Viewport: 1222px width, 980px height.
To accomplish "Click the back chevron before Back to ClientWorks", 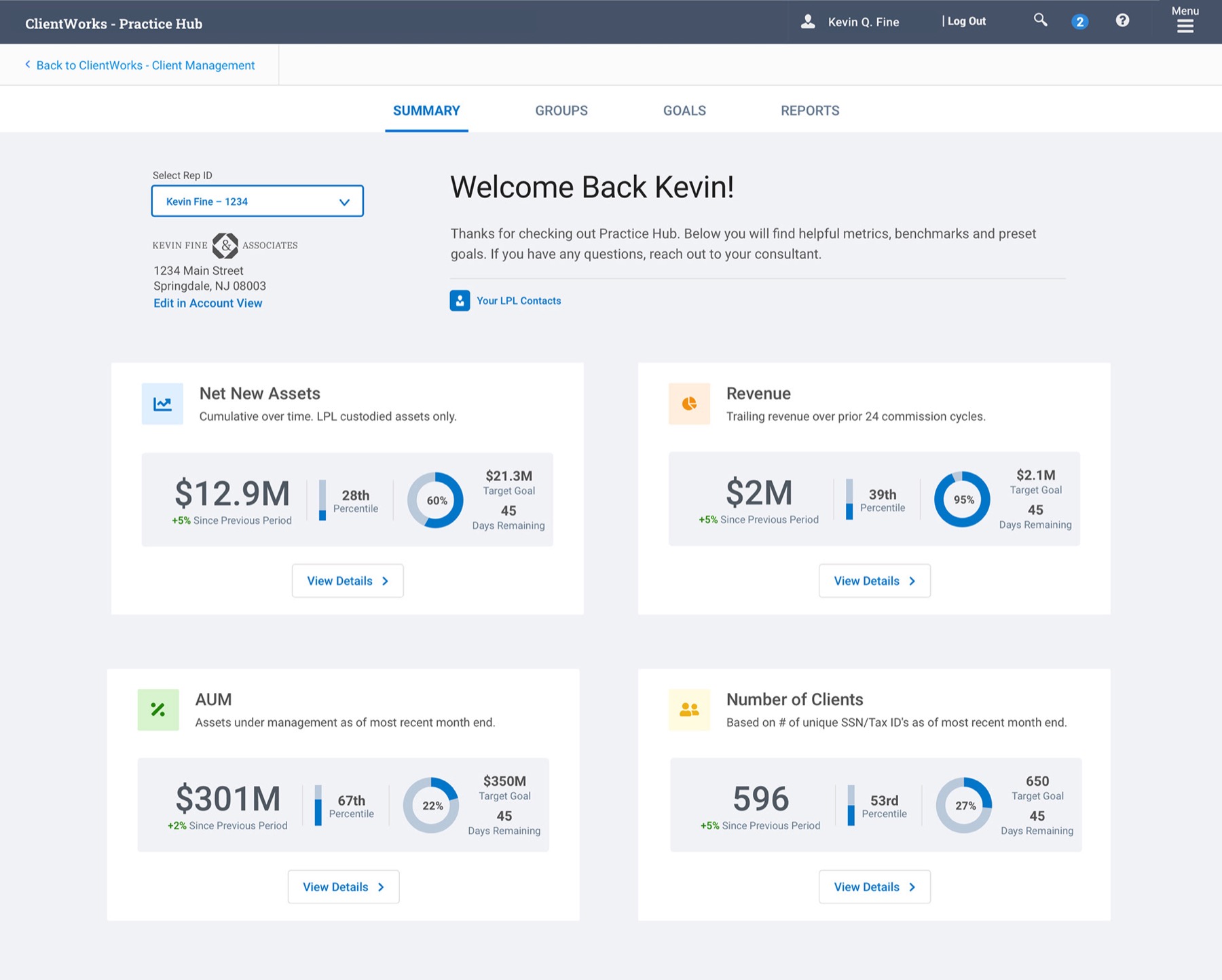I will pos(28,64).
